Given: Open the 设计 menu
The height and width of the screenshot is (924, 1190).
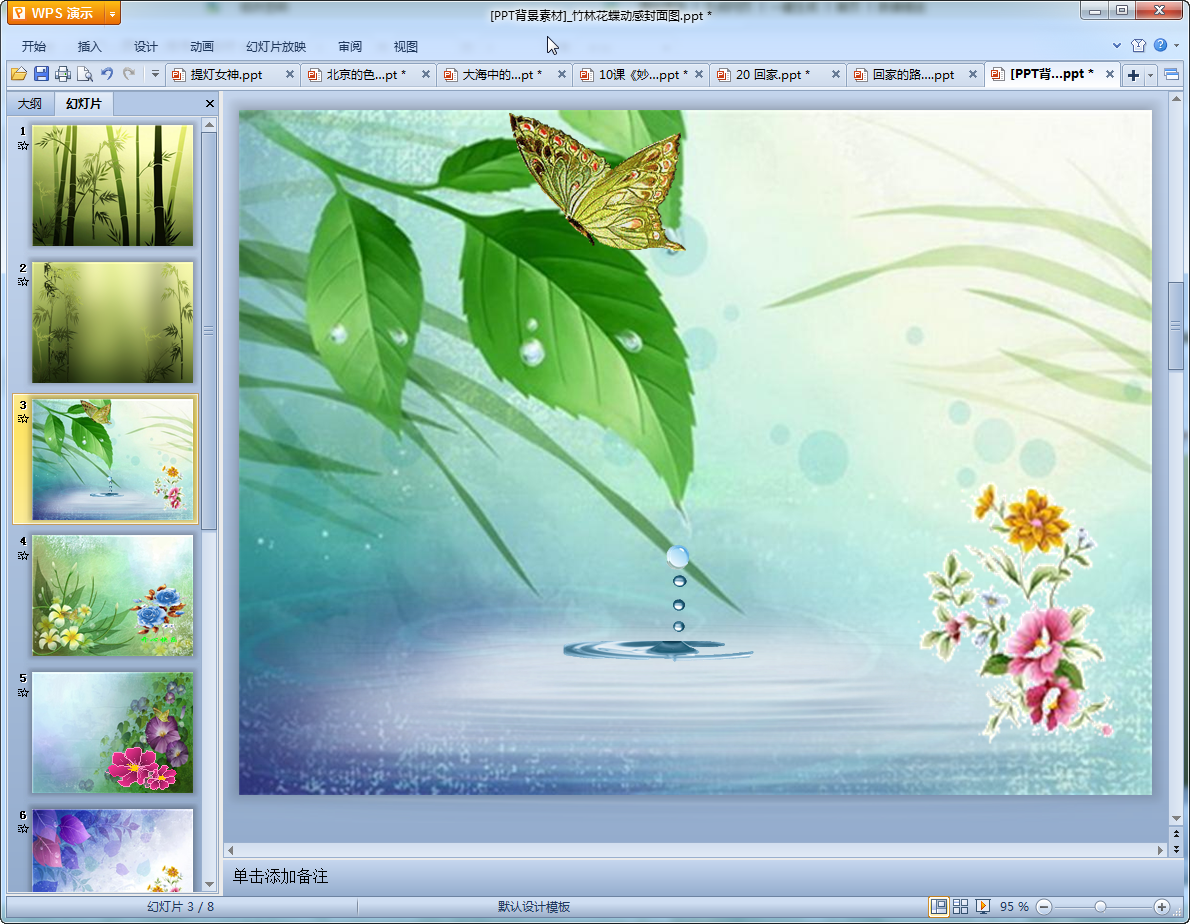Looking at the screenshot, I should pos(146,46).
